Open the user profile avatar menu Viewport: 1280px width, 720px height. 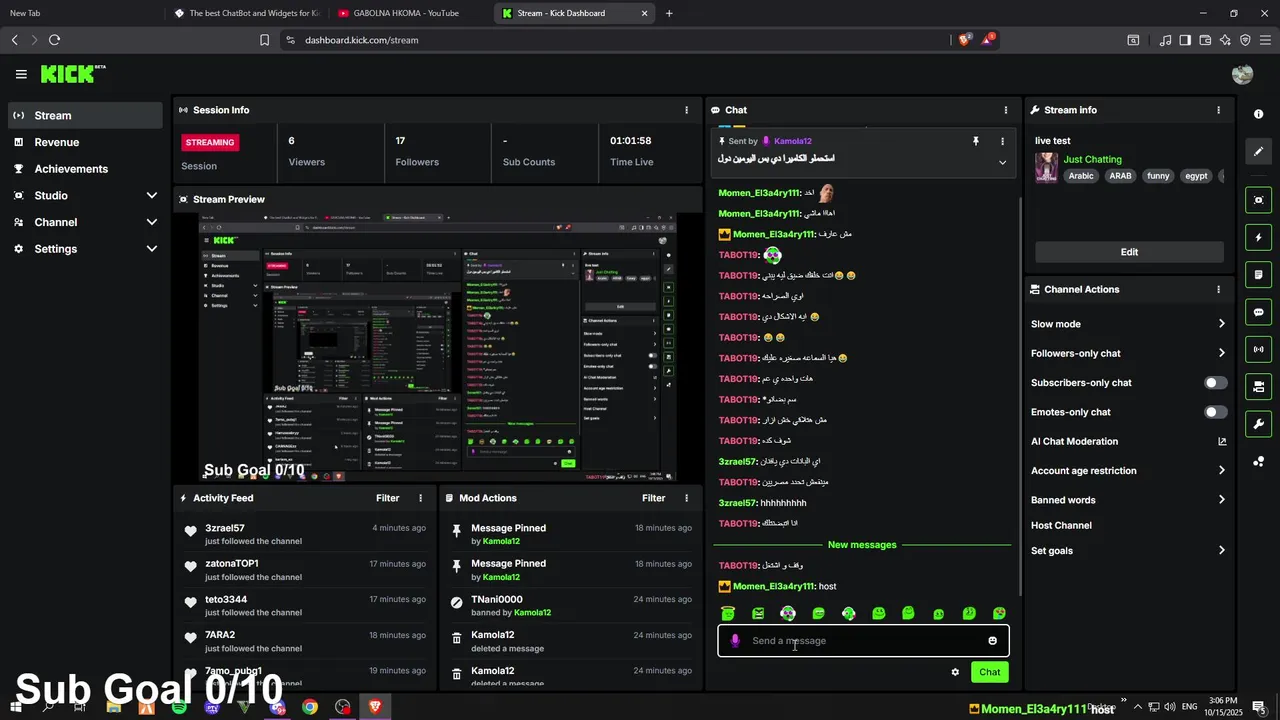[1243, 74]
